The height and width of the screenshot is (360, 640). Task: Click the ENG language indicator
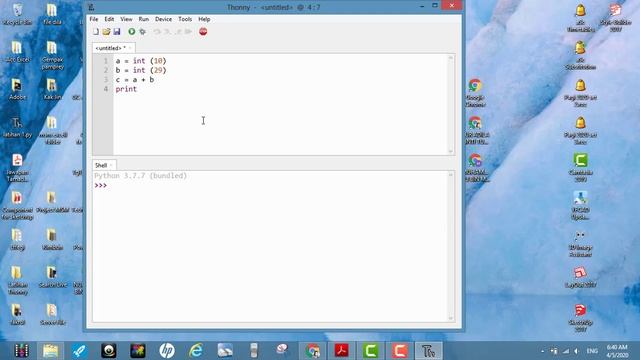[x=592, y=351]
